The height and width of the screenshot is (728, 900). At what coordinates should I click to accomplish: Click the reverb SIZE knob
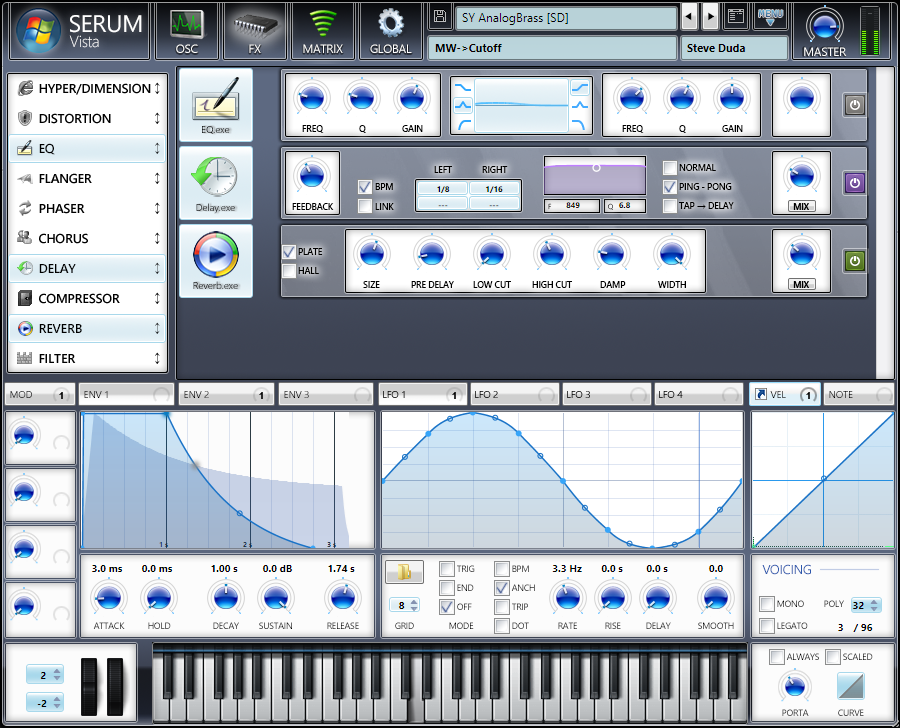pos(371,253)
